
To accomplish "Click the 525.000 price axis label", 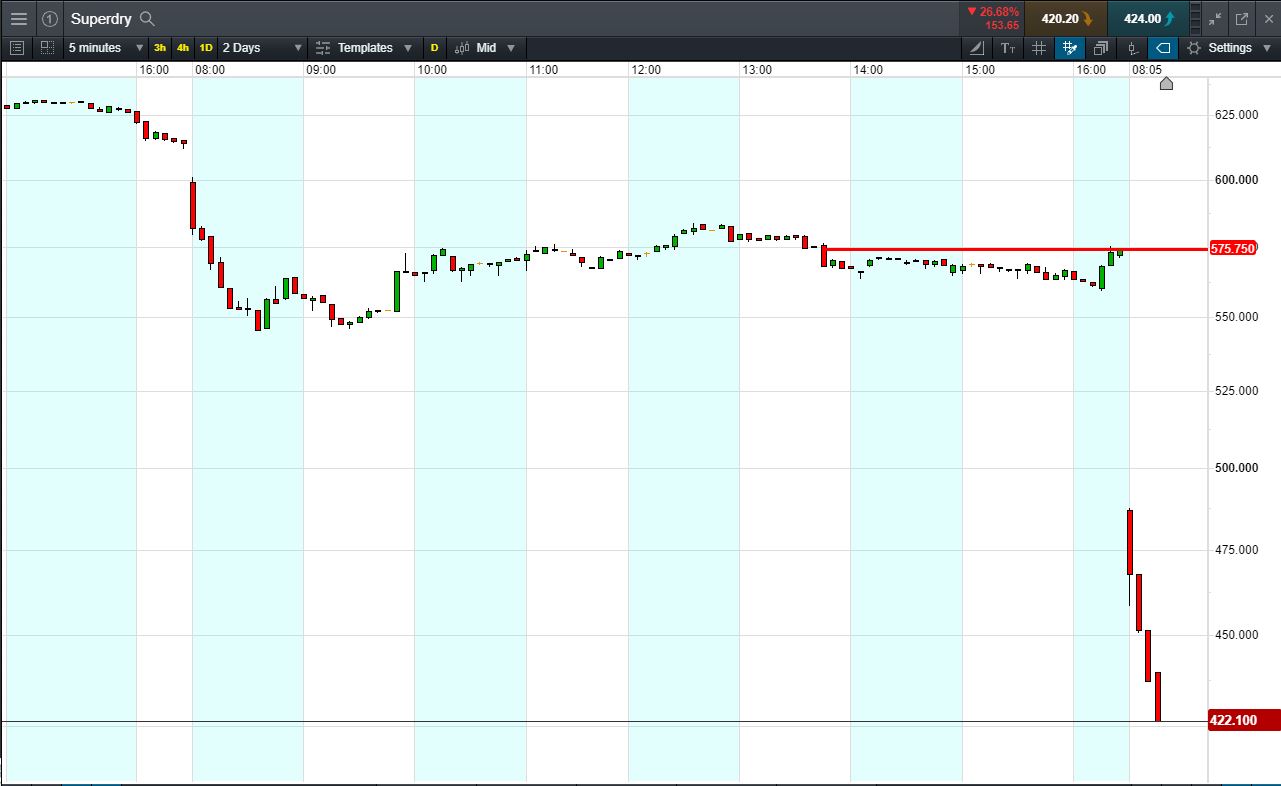I will (1236, 391).
